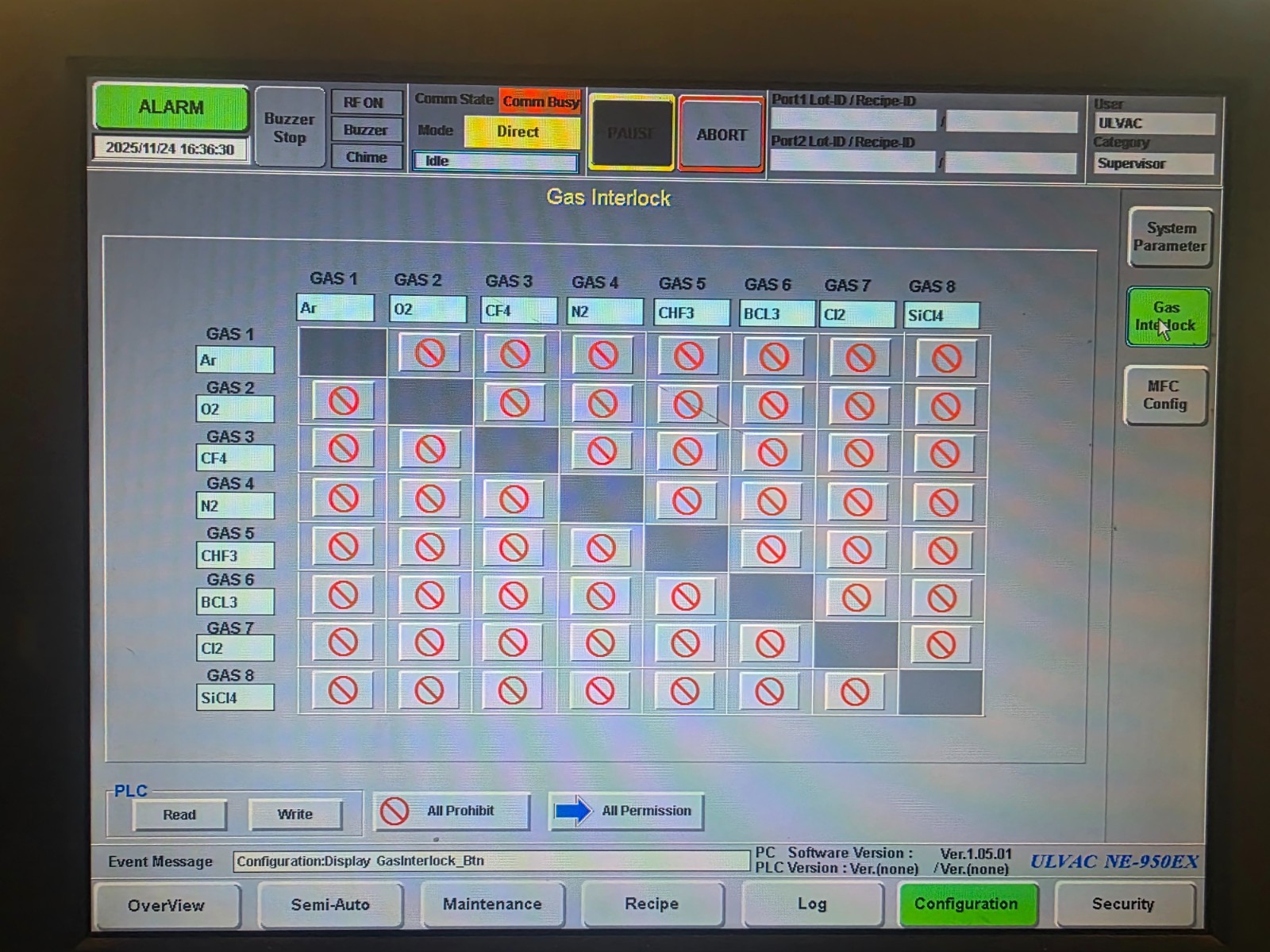
Task: Click prohibit icon for Cl2 row, Ar column
Action: pyautogui.click(x=343, y=643)
